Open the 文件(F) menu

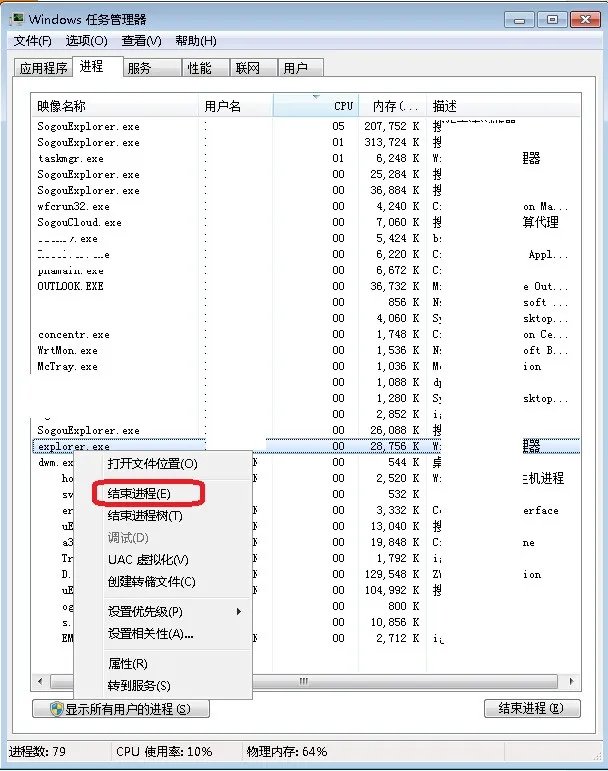(32, 41)
